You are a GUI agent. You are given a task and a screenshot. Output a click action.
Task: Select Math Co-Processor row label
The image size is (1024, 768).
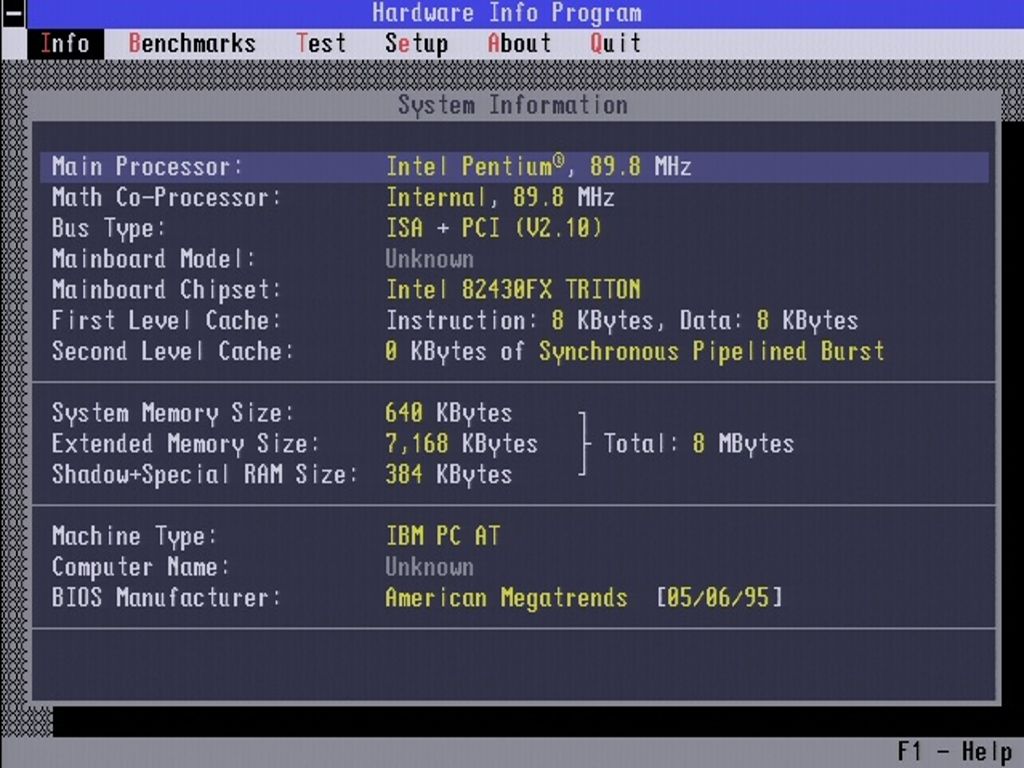click(x=166, y=197)
